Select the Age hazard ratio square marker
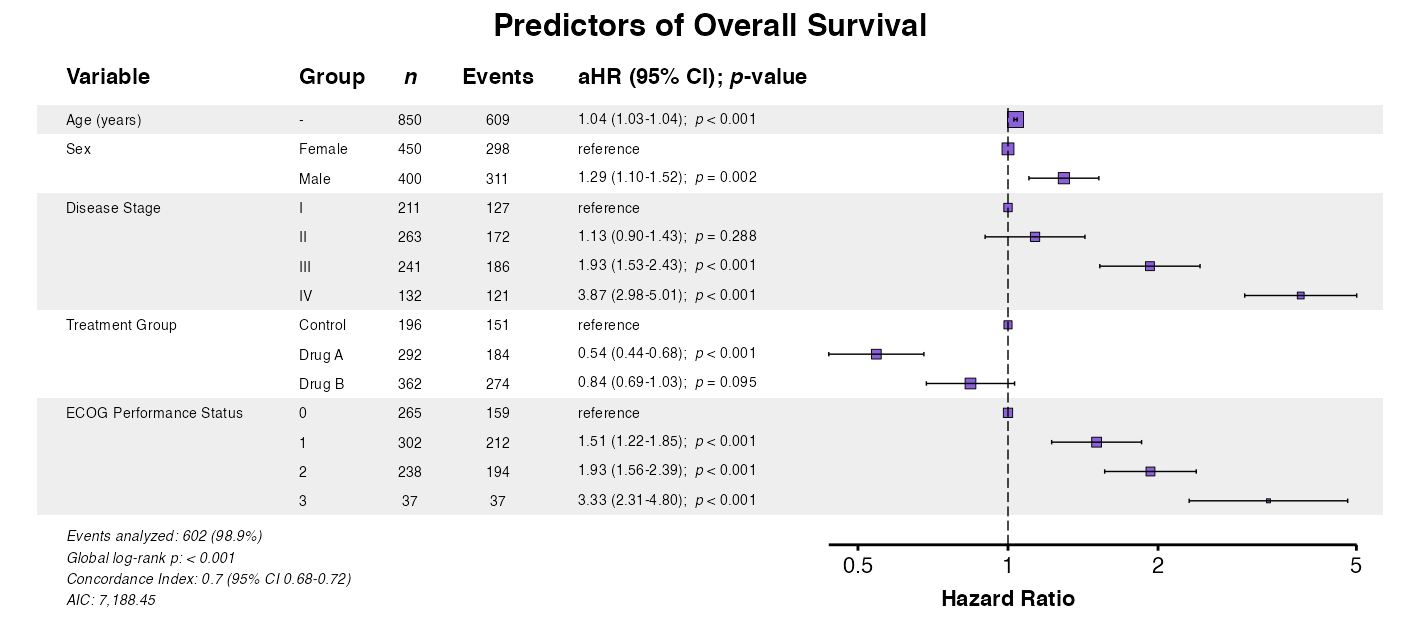 click(1016, 120)
